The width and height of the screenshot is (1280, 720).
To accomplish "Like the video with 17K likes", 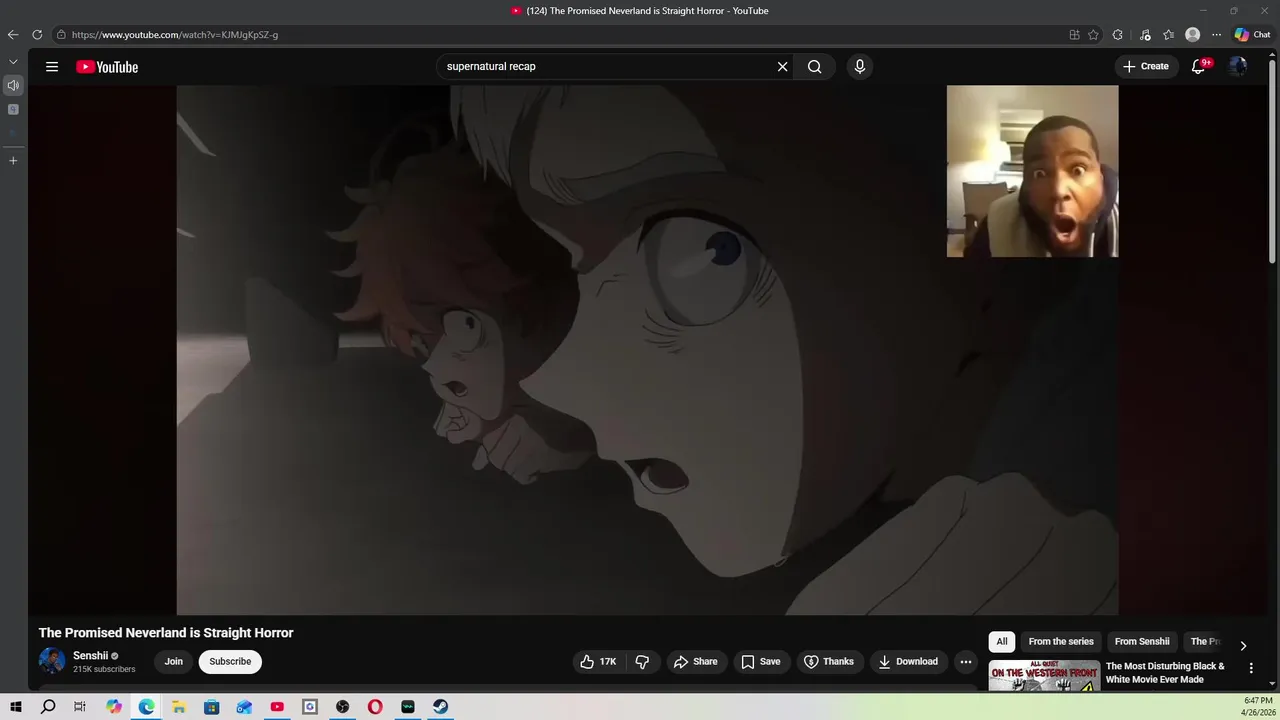I will click(x=598, y=662).
